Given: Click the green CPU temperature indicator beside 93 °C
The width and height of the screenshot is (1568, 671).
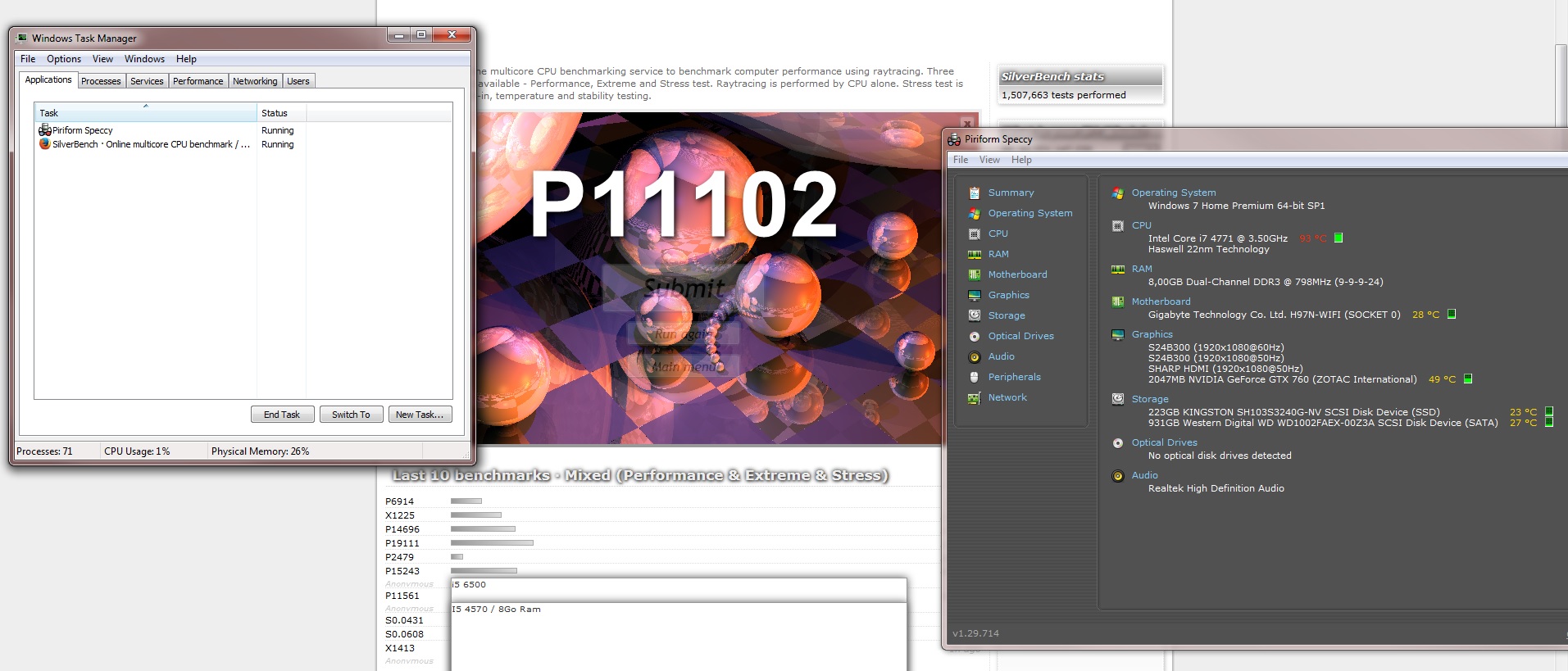Looking at the screenshot, I should point(1338,238).
